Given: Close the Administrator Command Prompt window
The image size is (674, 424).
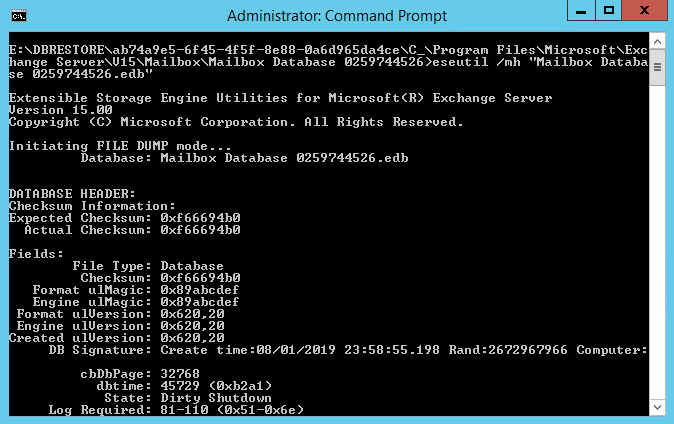Looking at the screenshot, I should (x=644, y=10).
